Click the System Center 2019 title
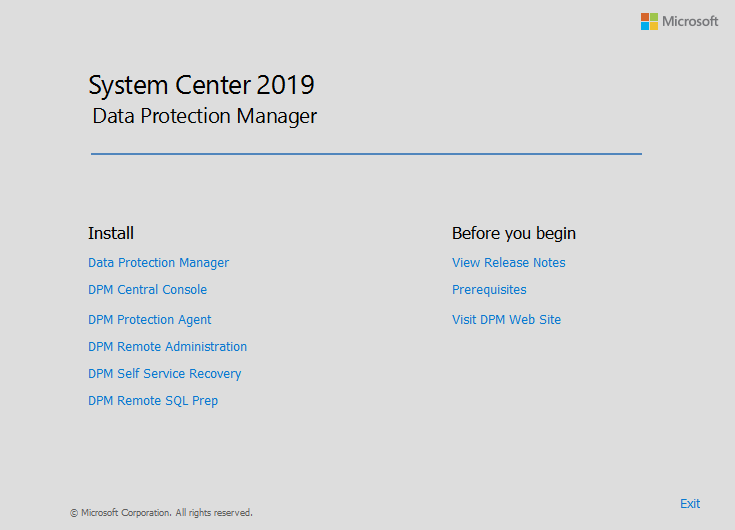The height and width of the screenshot is (530, 735). pos(202,85)
